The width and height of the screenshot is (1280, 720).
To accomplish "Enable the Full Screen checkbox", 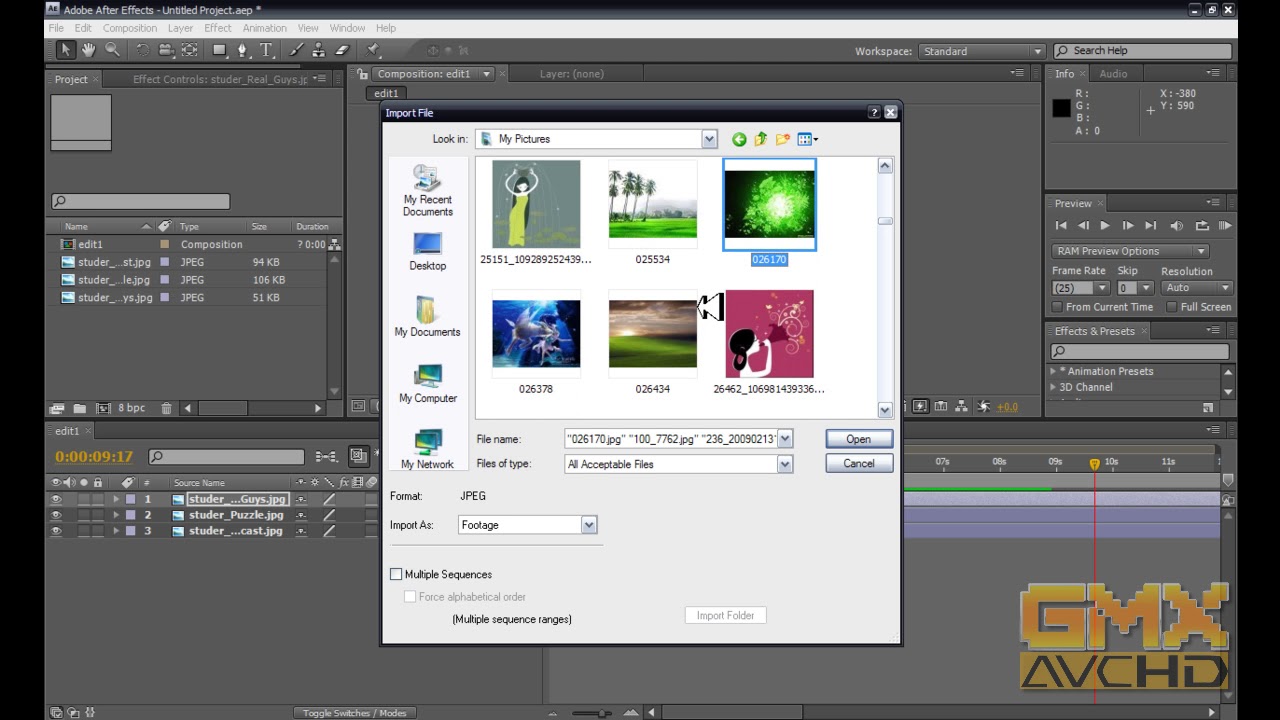I will click(x=1172, y=307).
